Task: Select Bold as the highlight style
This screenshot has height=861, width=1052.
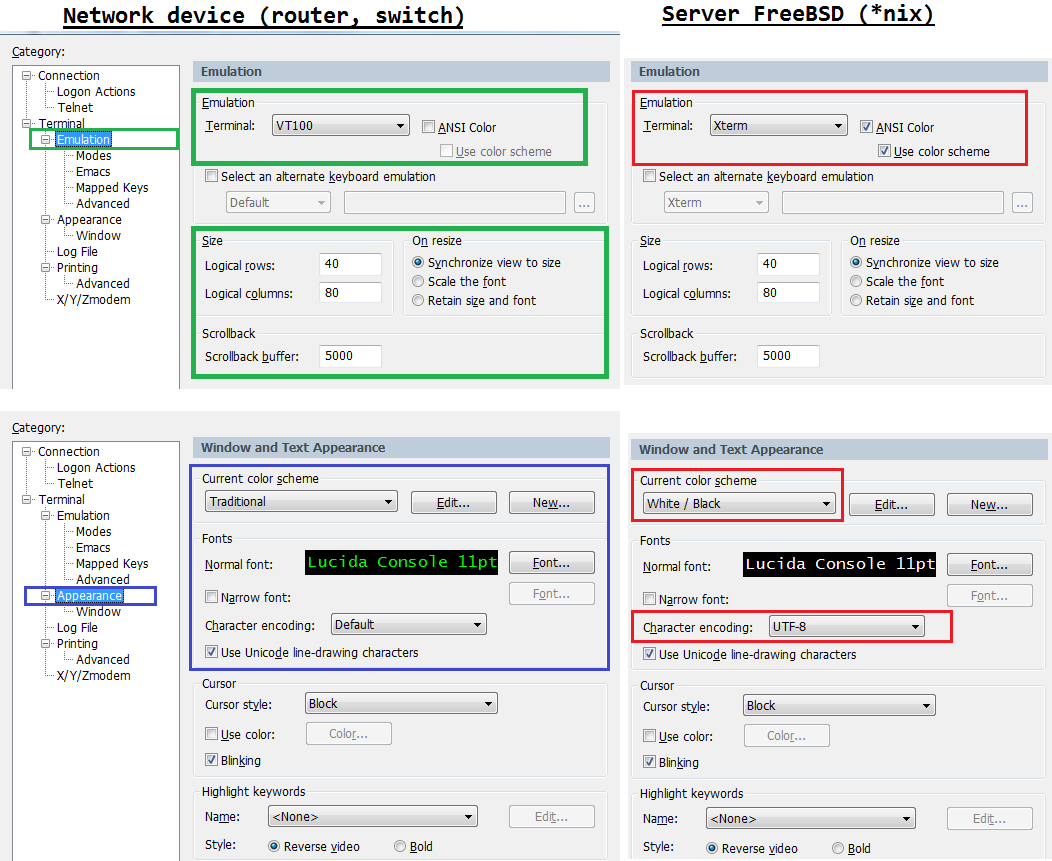Action: tap(399, 846)
